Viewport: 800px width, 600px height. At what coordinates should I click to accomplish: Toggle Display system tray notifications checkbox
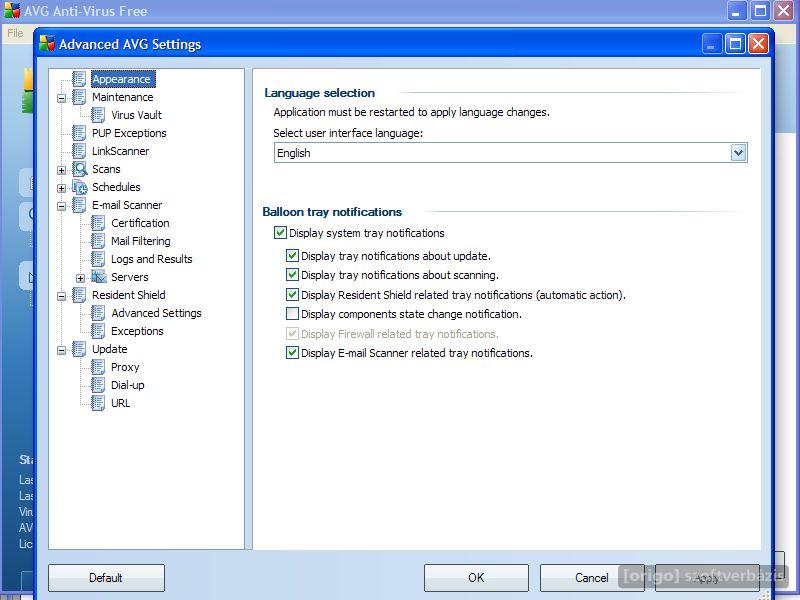[280, 233]
